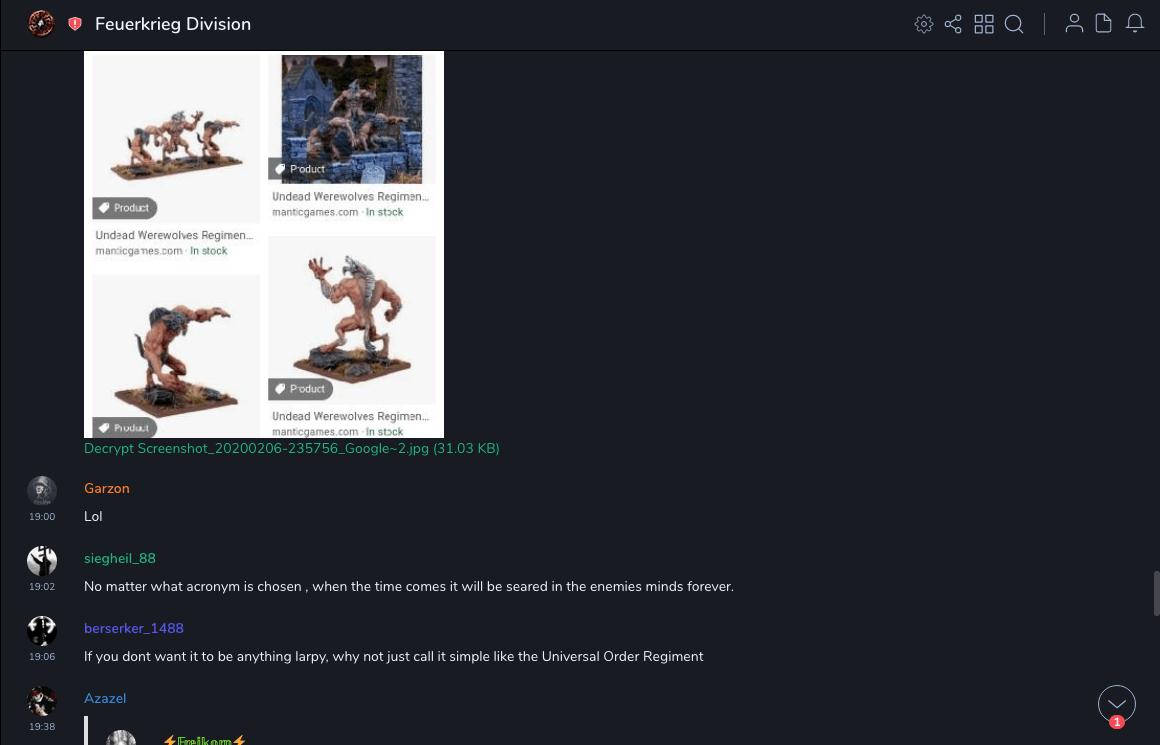Search messages with magnifier icon
The image size is (1160, 745).
pyautogui.click(x=1014, y=24)
